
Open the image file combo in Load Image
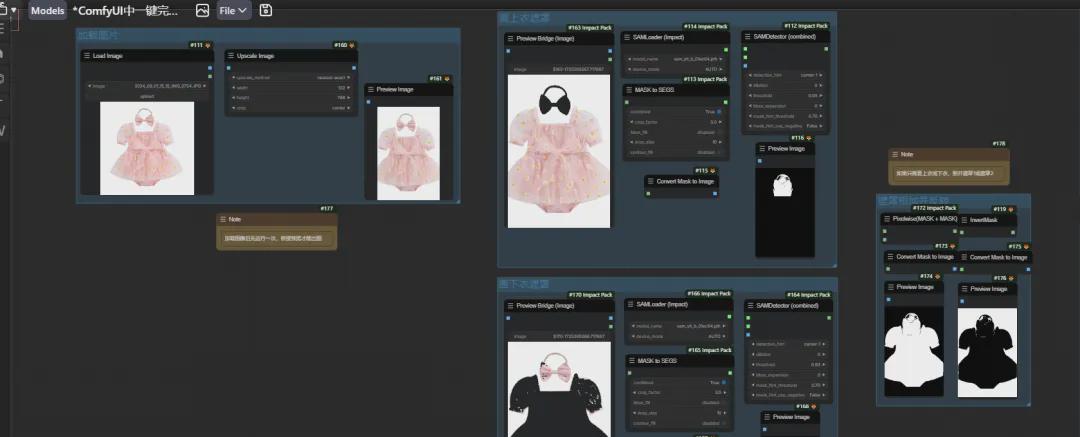point(147,86)
